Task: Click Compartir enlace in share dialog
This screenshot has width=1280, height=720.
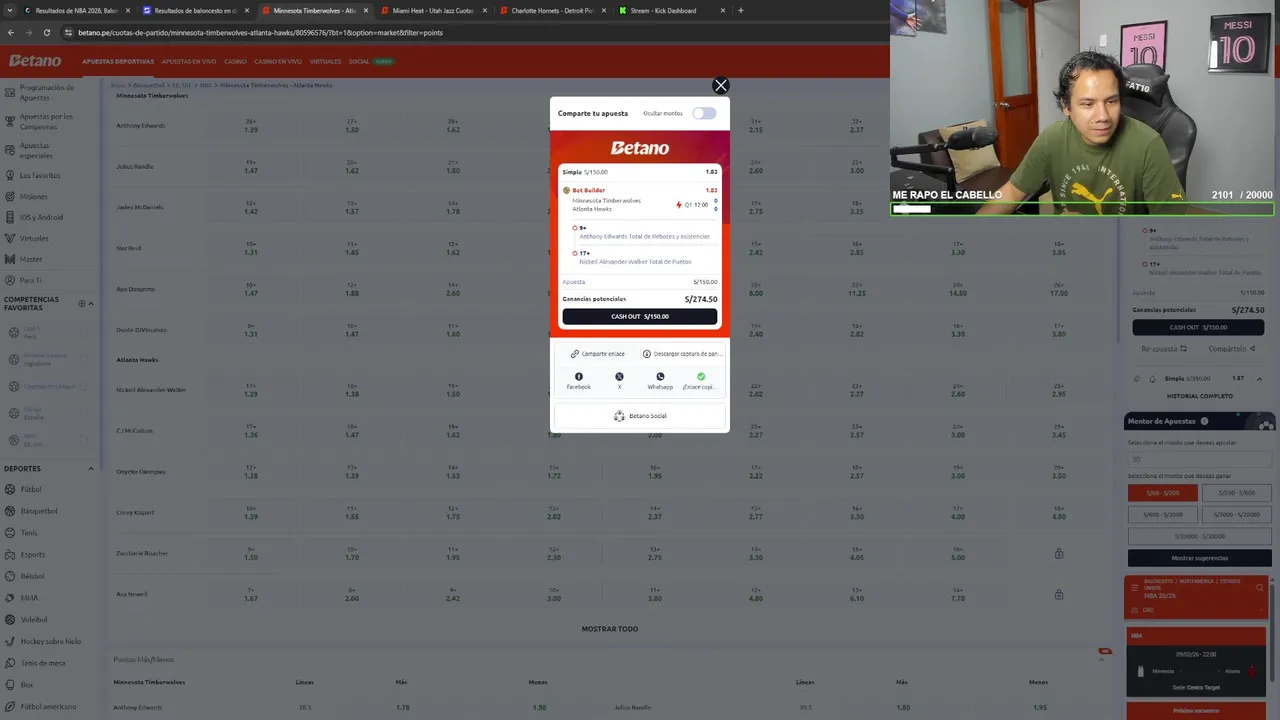Action: (x=598, y=354)
